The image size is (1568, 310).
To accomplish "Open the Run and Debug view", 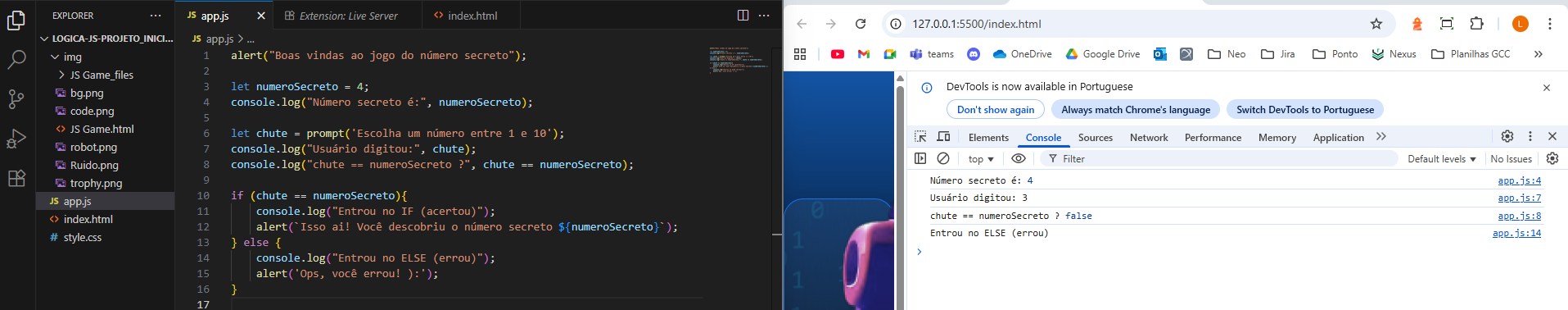I will coord(16,139).
